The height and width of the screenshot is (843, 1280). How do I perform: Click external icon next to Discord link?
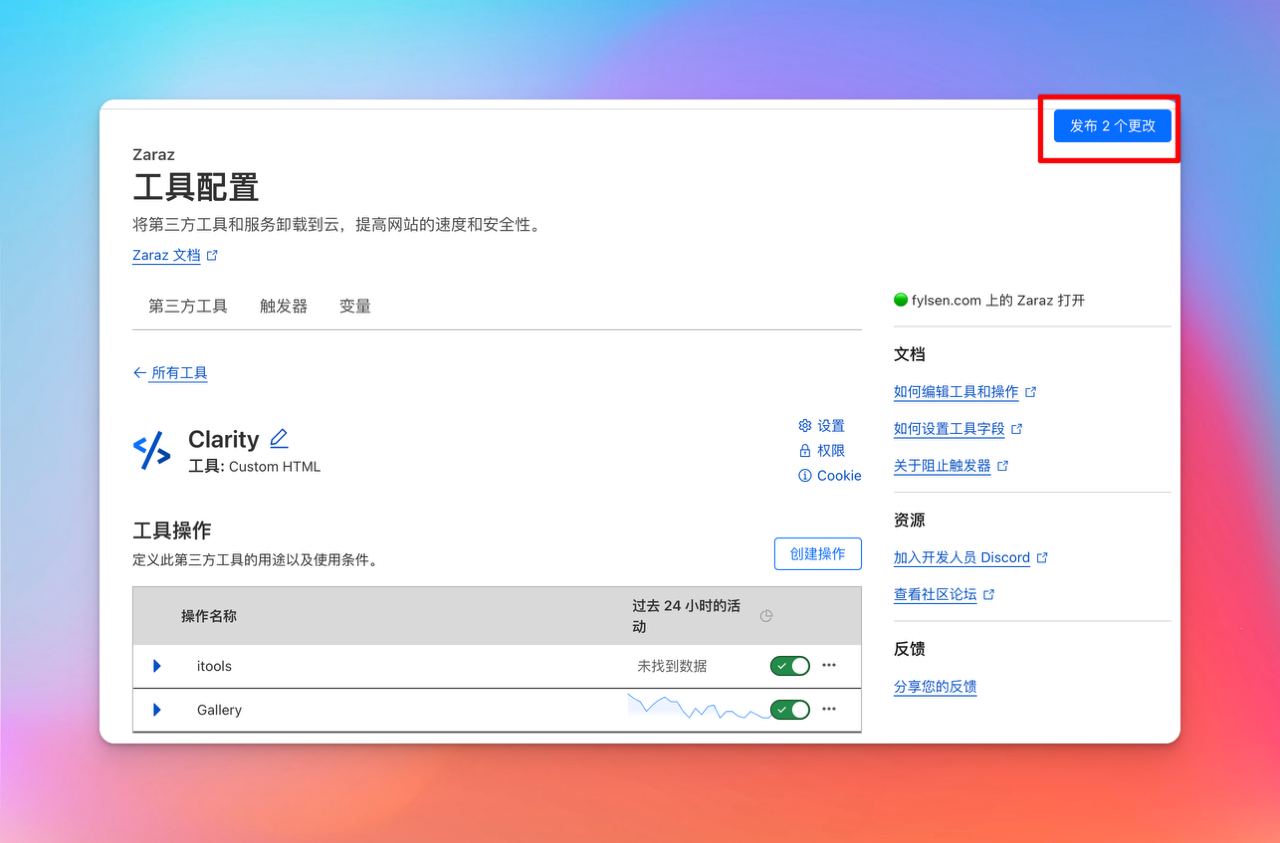1042,558
